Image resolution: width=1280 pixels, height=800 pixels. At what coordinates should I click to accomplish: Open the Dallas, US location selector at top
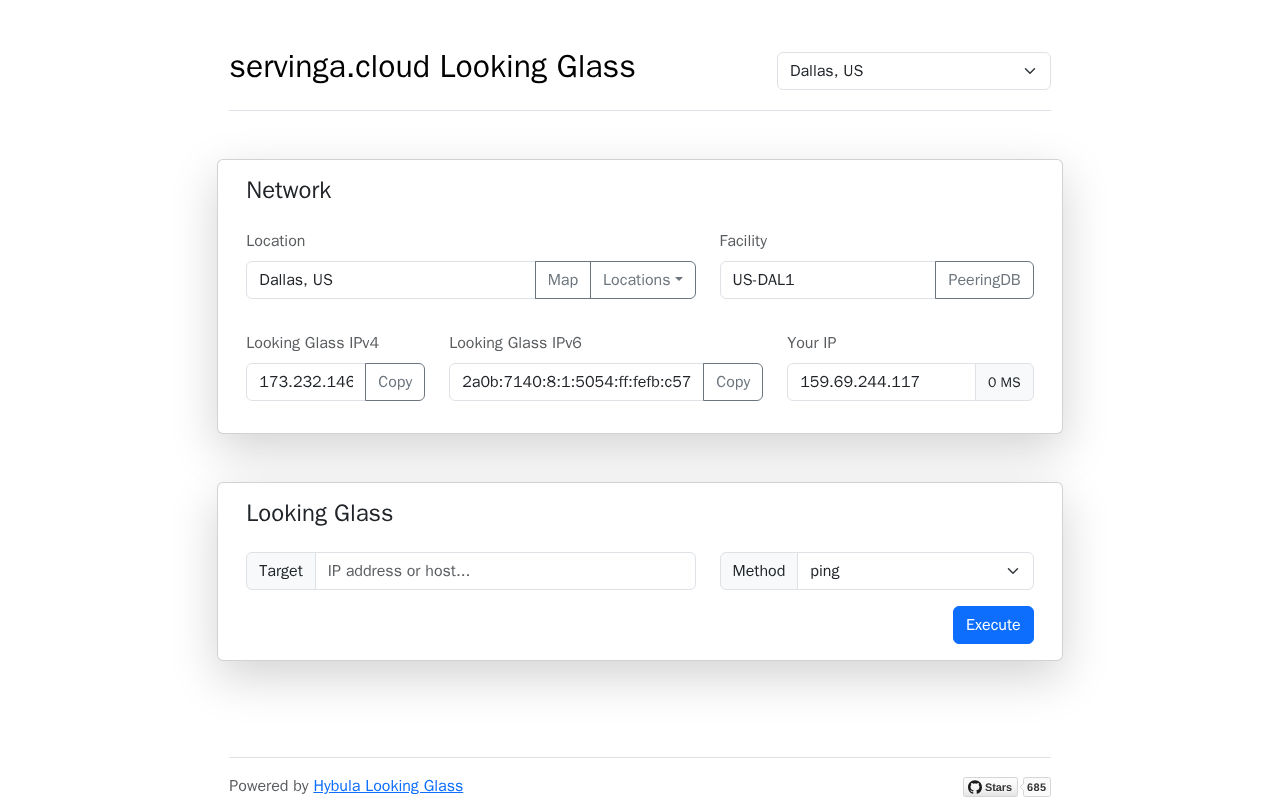[x=914, y=71]
